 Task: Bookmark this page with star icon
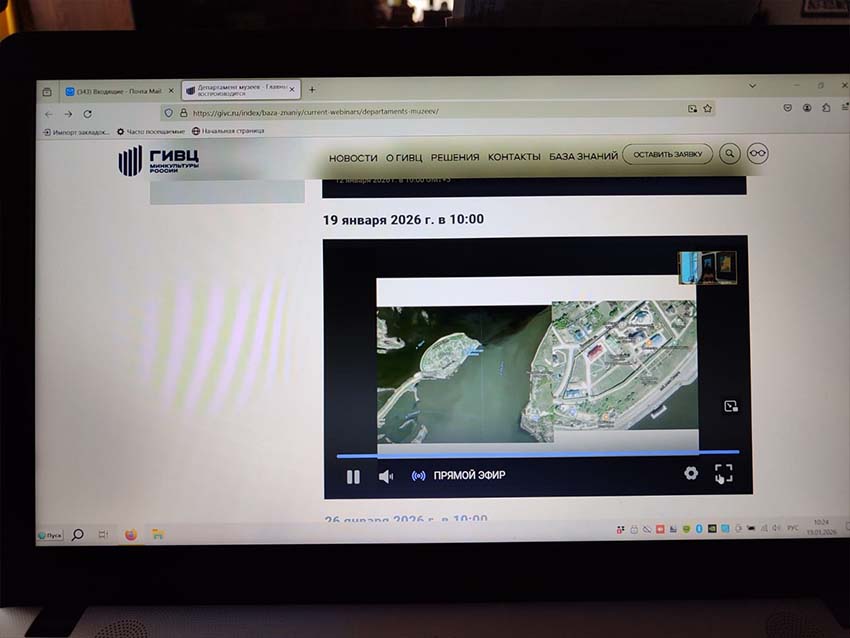click(707, 109)
